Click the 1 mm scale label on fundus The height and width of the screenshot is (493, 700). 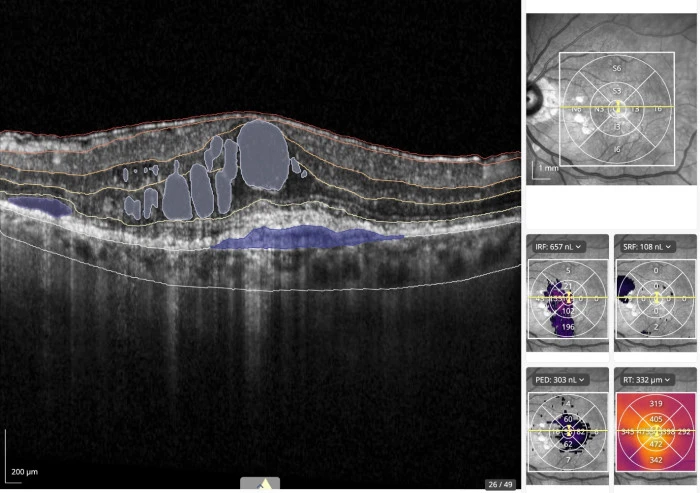click(549, 168)
